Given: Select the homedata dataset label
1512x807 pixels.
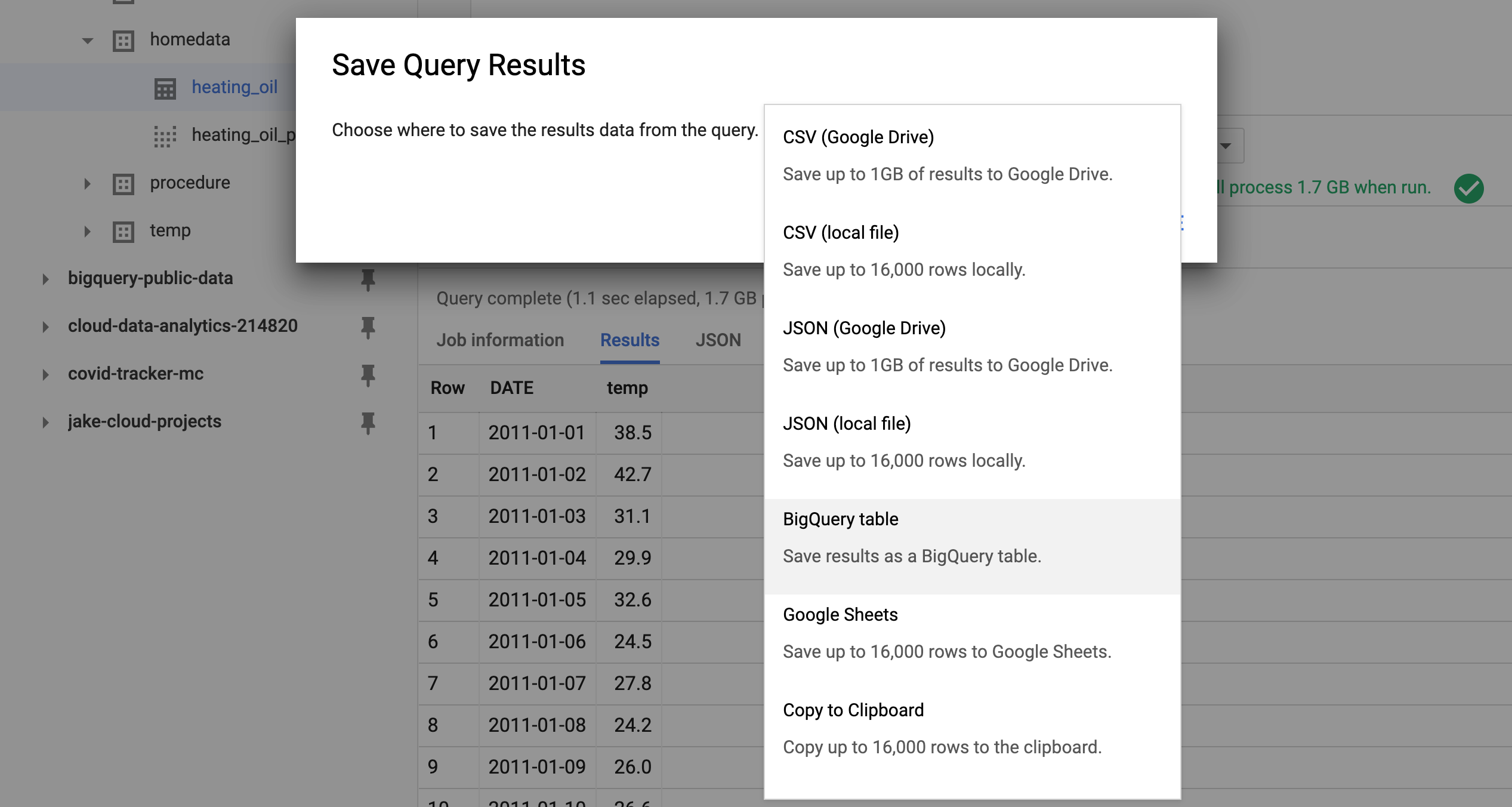Looking at the screenshot, I should click(190, 39).
